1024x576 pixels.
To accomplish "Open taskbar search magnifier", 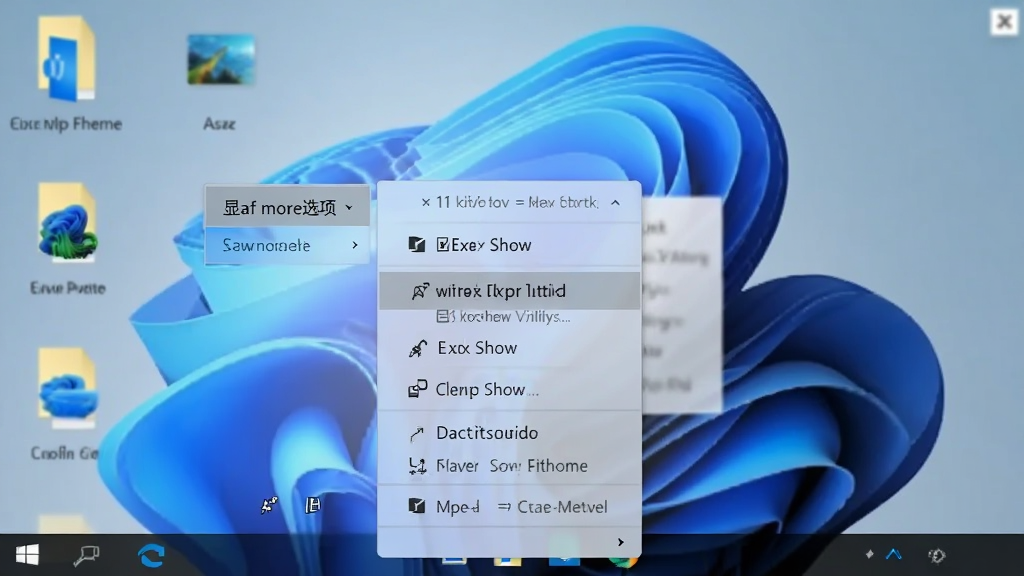I will point(86,555).
